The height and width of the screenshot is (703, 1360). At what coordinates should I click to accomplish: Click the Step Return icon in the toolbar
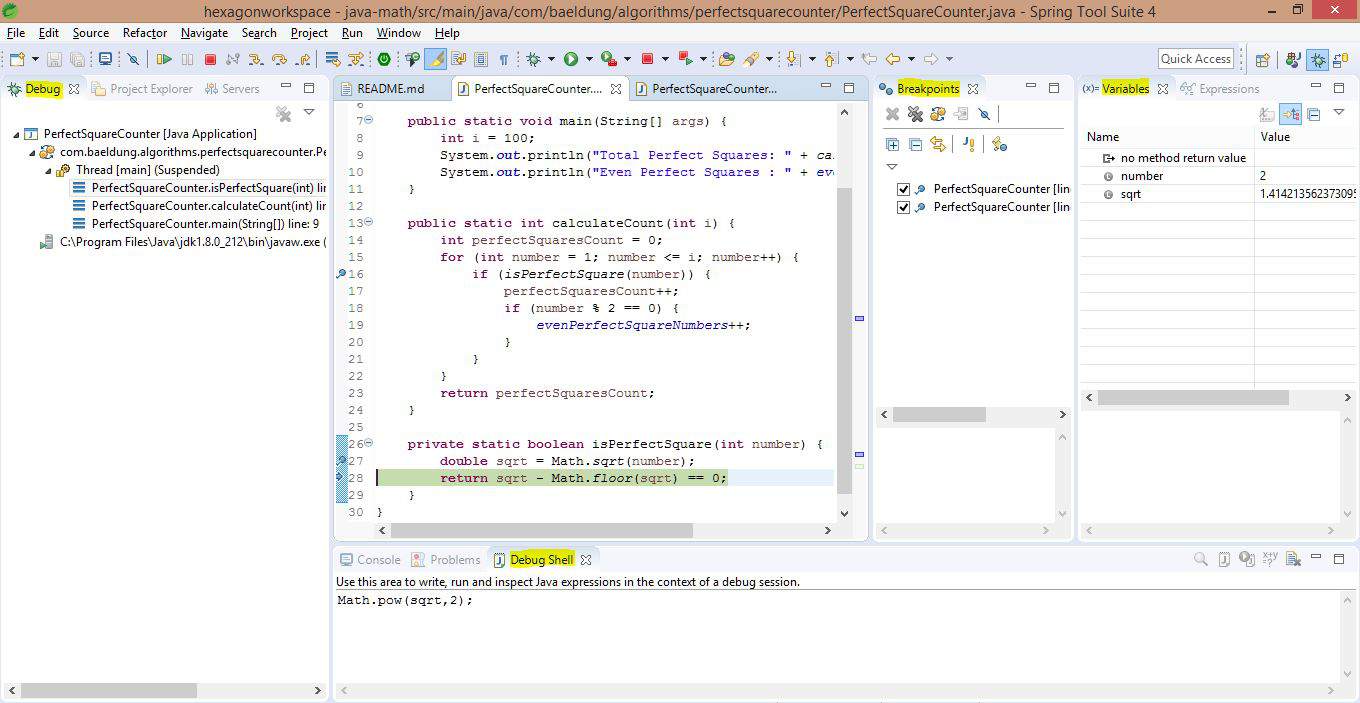tap(305, 58)
